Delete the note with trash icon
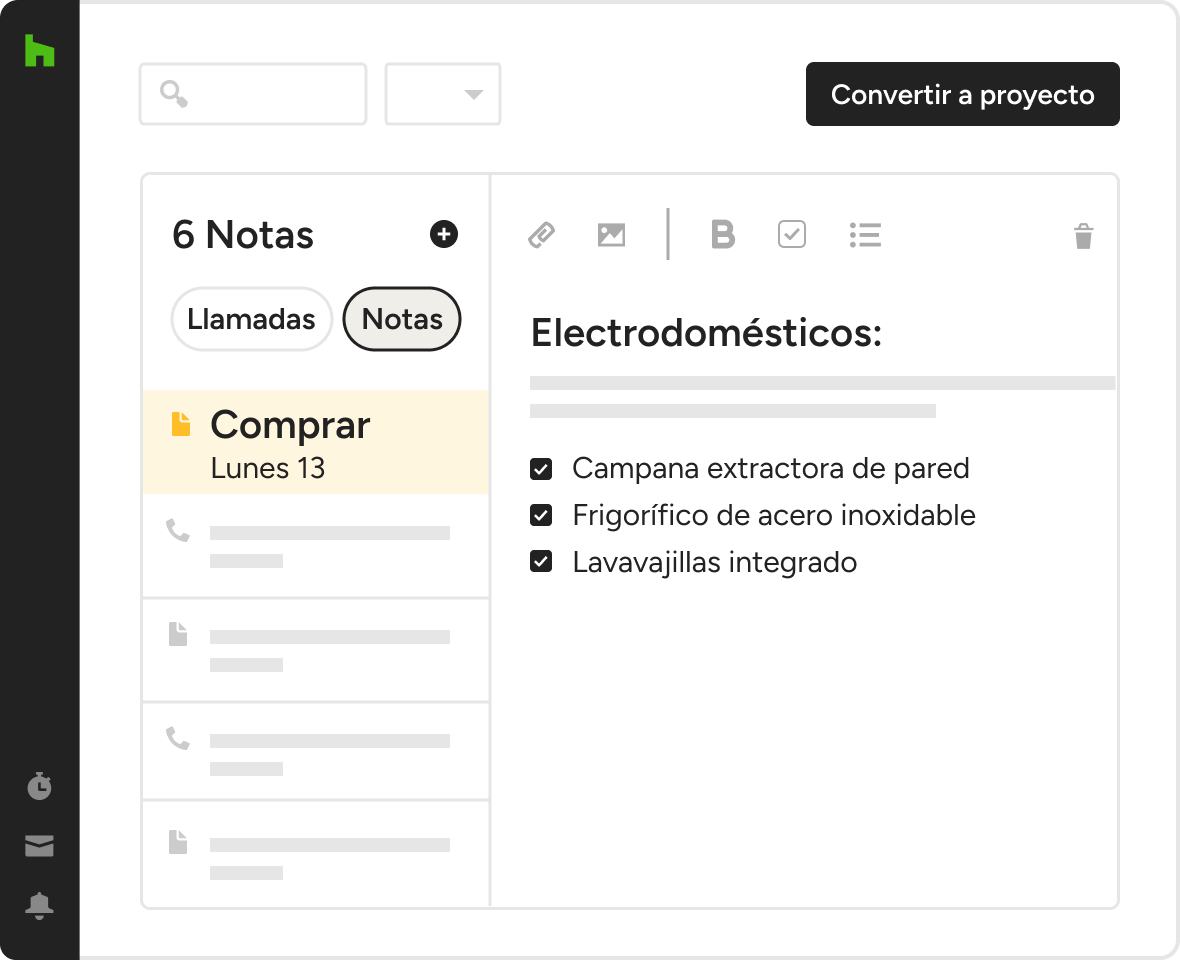The width and height of the screenshot is (1180, 960). click(x=1083, y=235)
